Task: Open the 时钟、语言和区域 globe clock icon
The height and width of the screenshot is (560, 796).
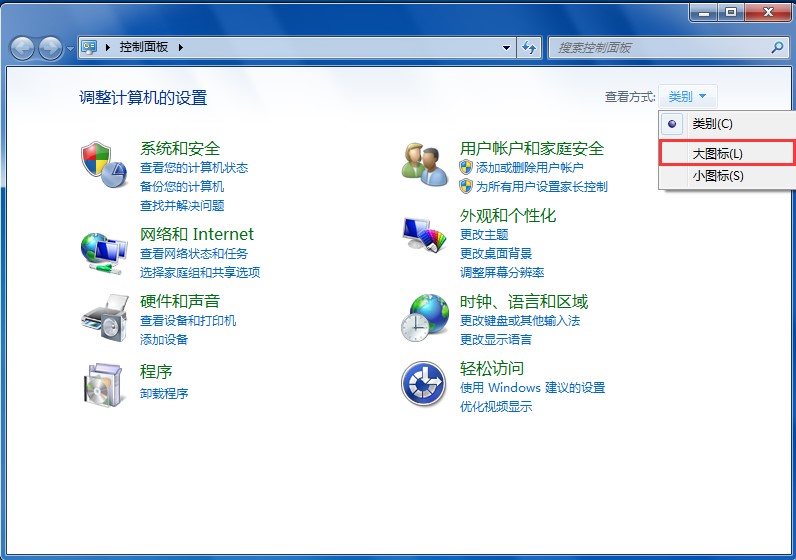Action: [425, 318]
